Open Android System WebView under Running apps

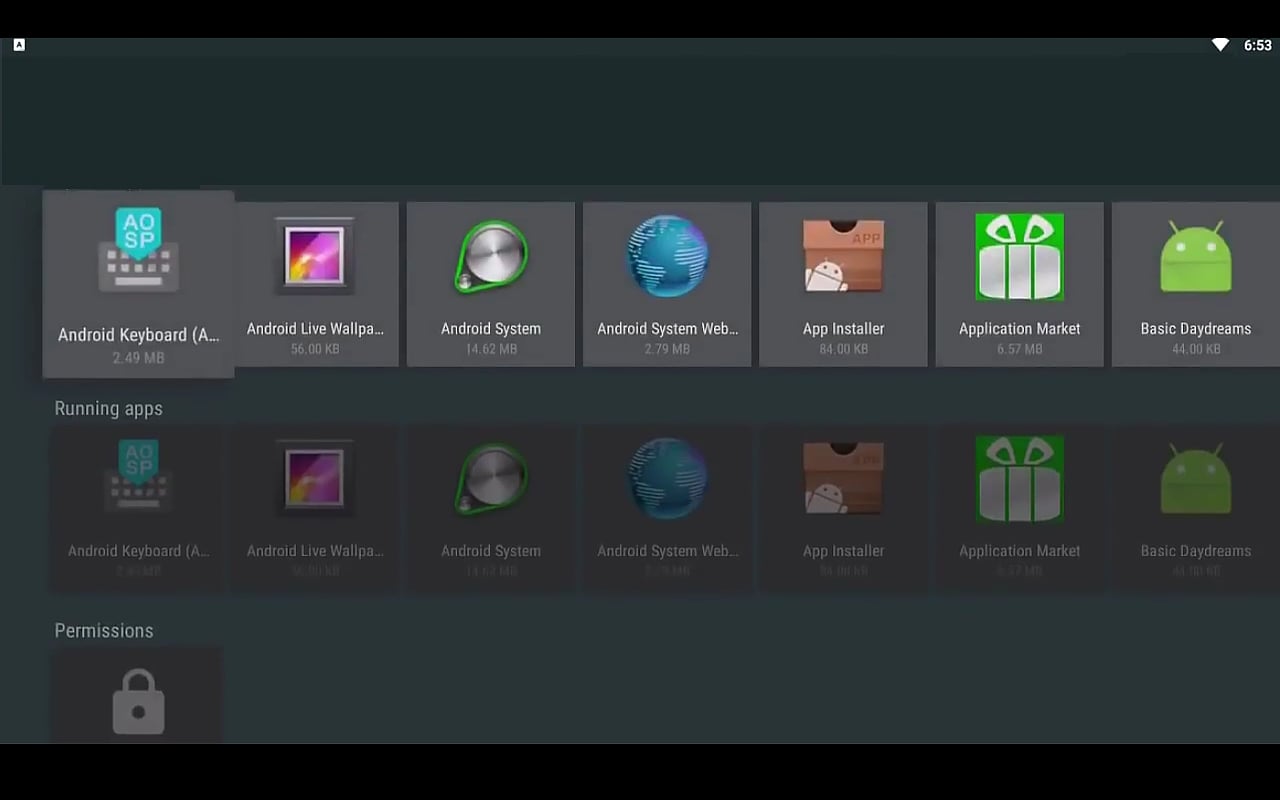pos(667,508)
